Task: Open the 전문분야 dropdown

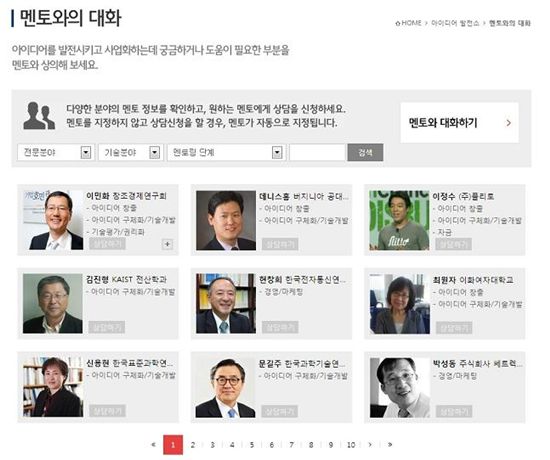Action: coord(55,153)
